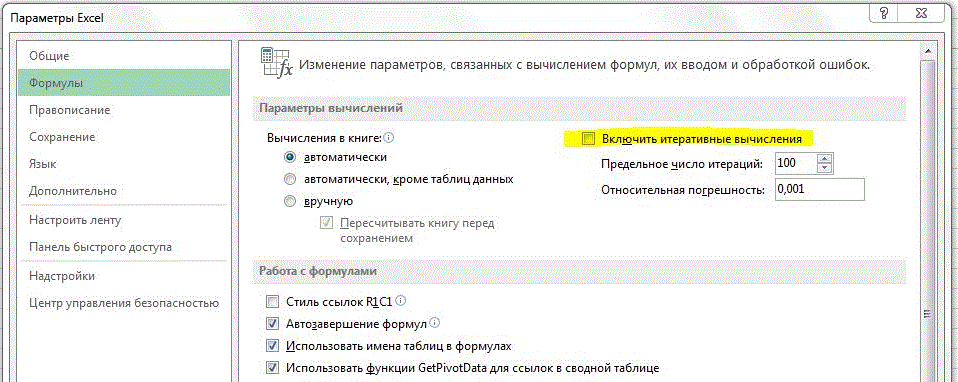
Task: Show info tooltip for Стиль ссылок R1C1
Action: (x=401, y=301)
